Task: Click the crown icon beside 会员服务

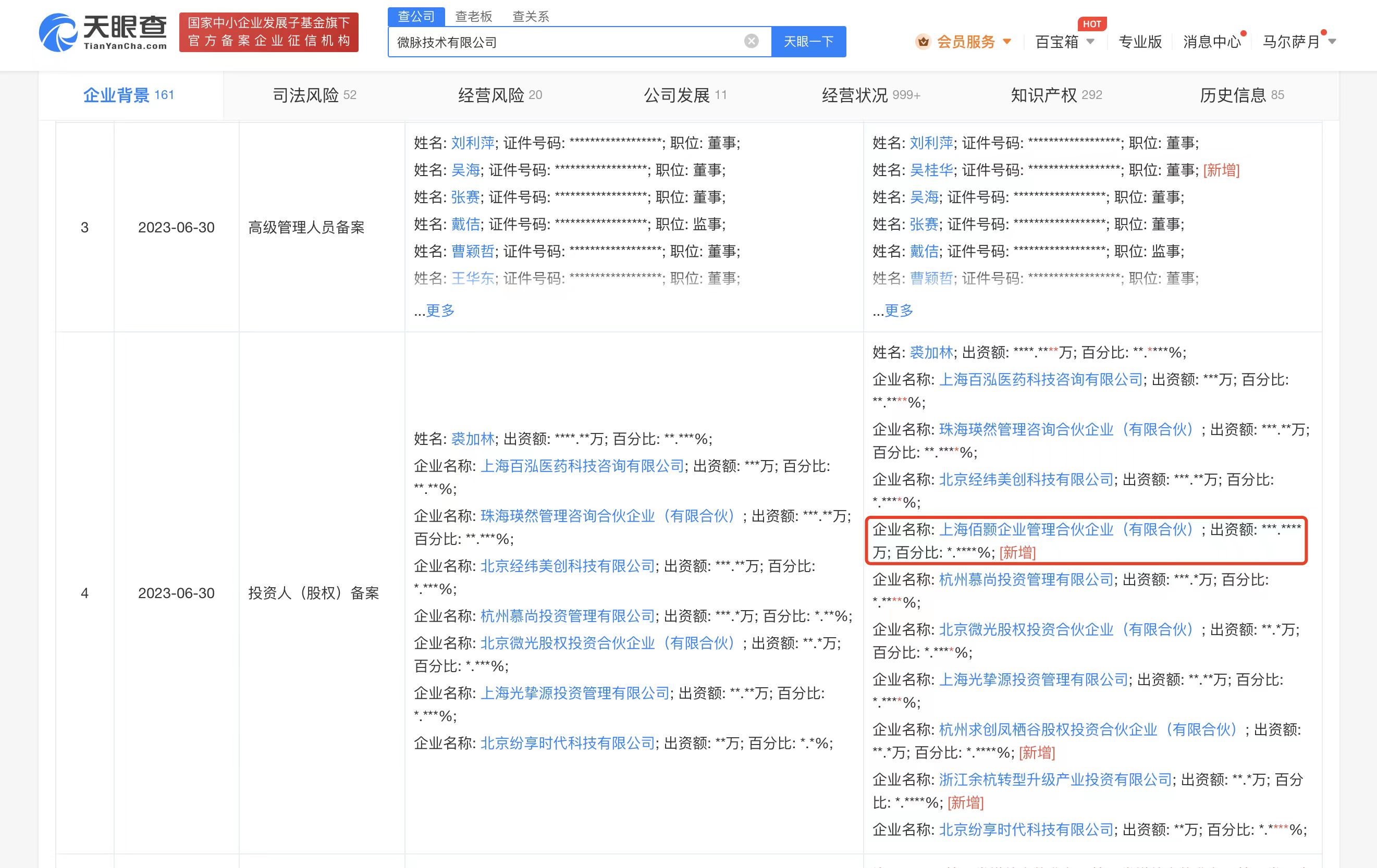Action: click(x=924, y=42)
